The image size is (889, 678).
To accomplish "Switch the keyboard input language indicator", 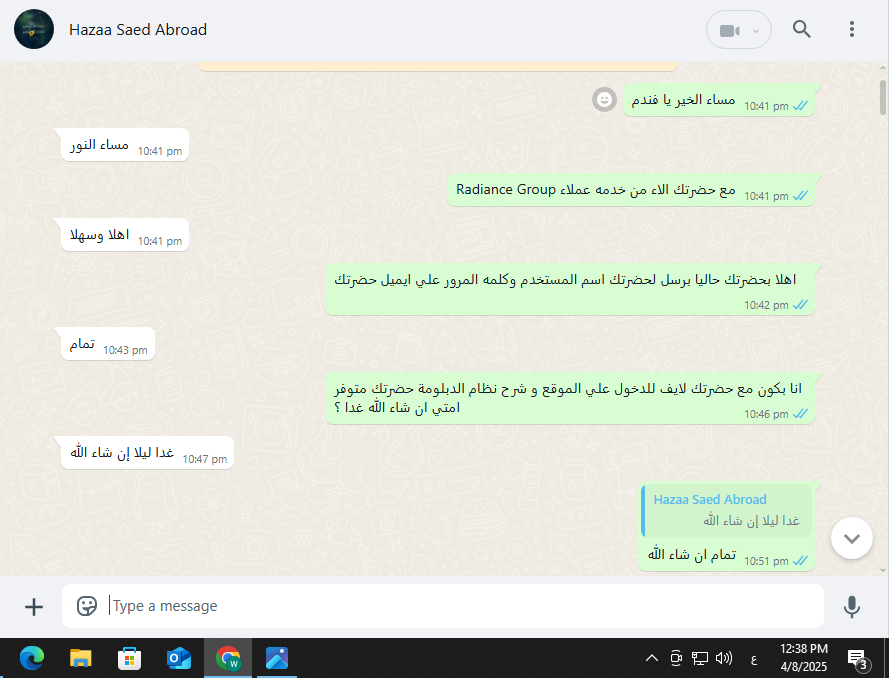I will pyautogui.click(x=754, y=659).
